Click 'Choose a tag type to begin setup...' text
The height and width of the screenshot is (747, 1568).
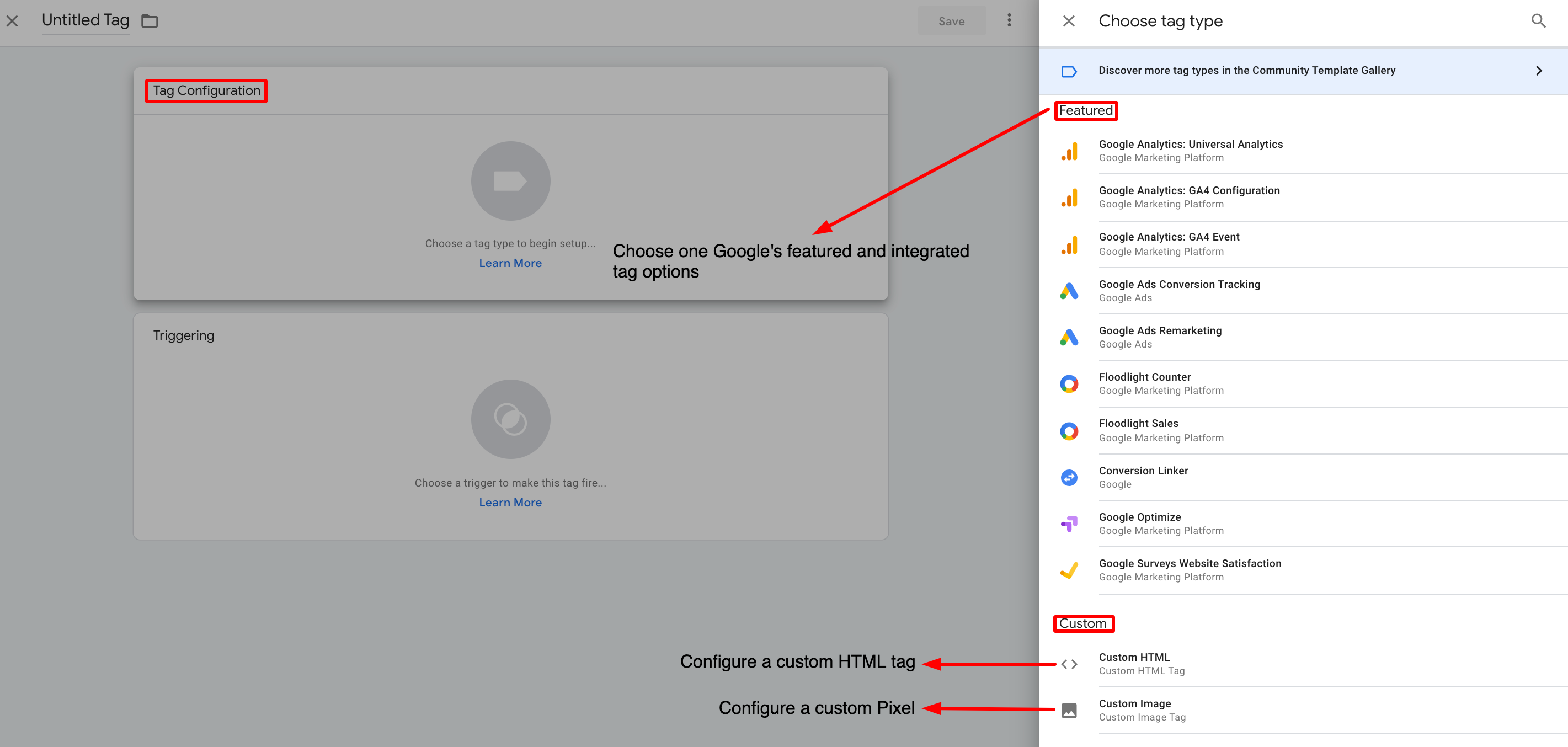tap(510, 243)
